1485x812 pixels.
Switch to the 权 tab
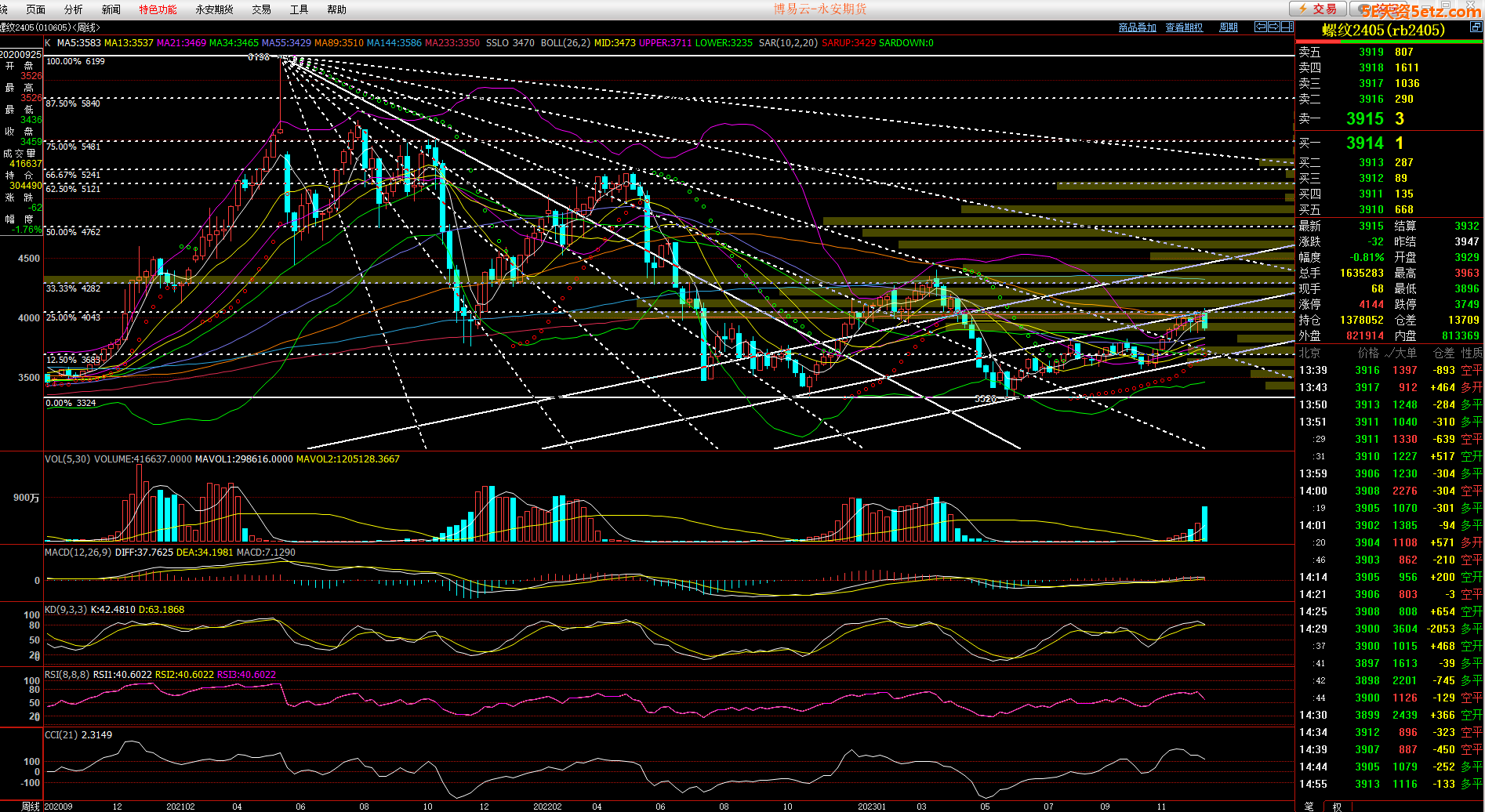click(1337, 806)
